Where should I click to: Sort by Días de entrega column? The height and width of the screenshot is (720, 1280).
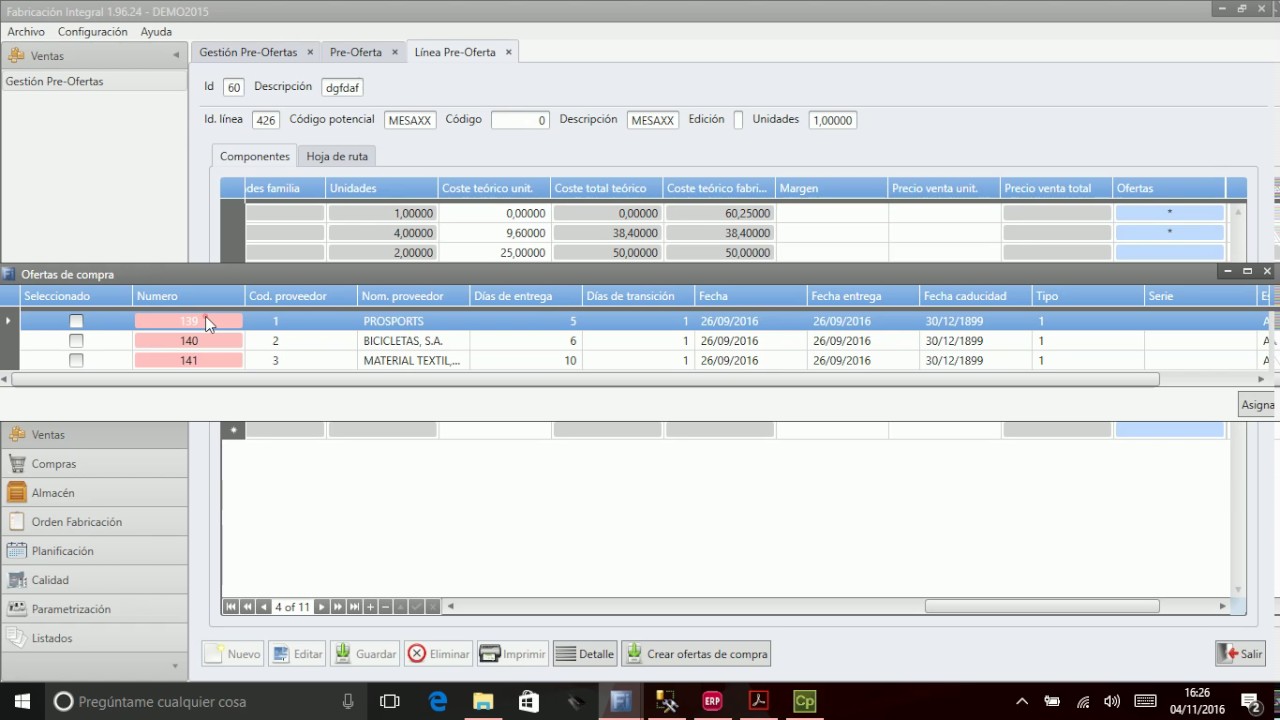526,296
